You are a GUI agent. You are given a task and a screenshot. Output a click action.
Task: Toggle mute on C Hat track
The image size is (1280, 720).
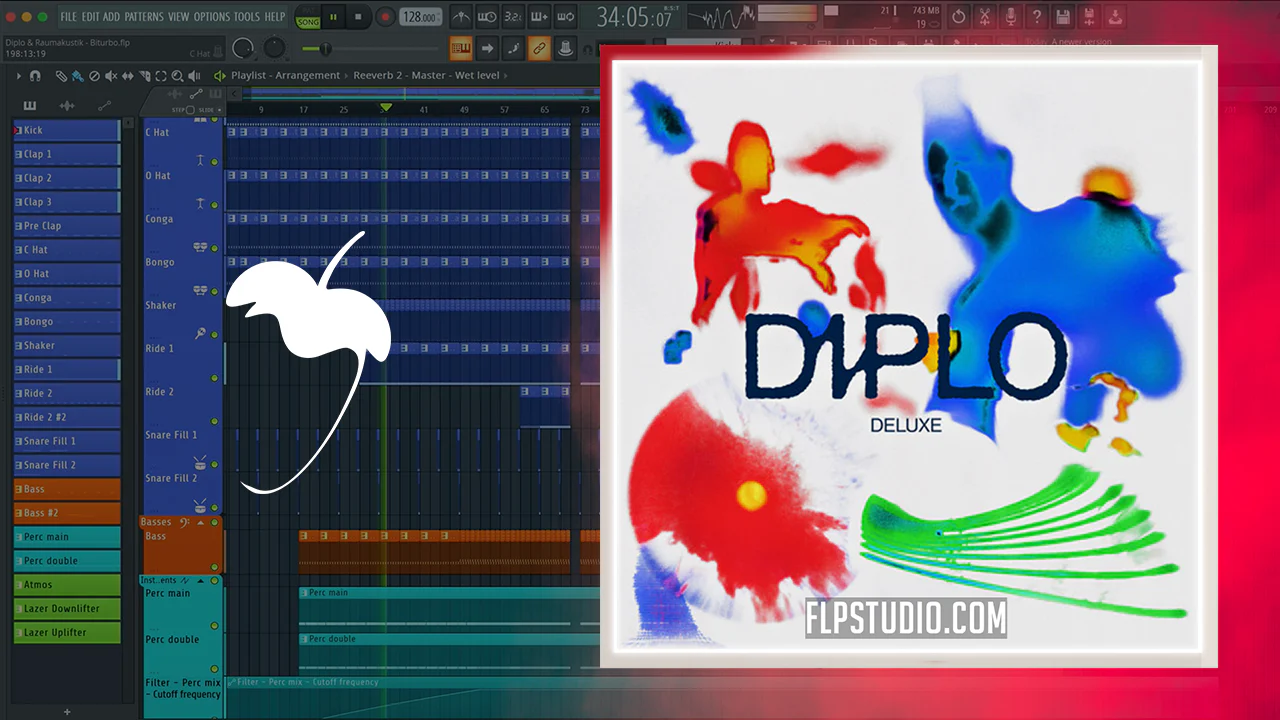[214, 161]
